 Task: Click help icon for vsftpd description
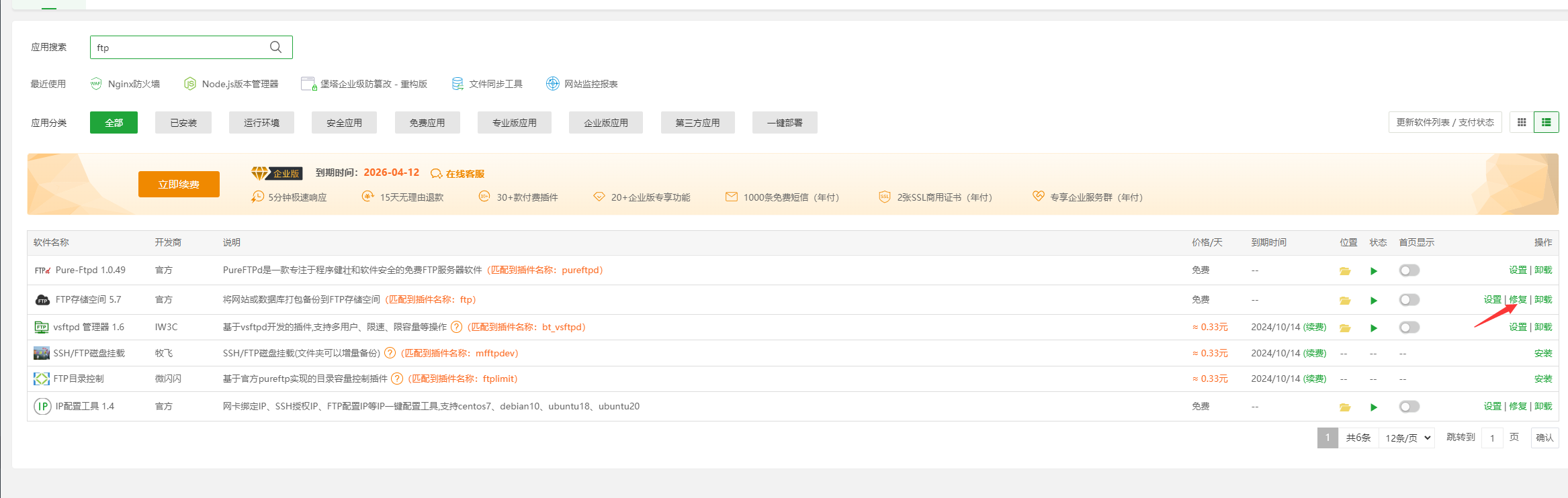457,327
